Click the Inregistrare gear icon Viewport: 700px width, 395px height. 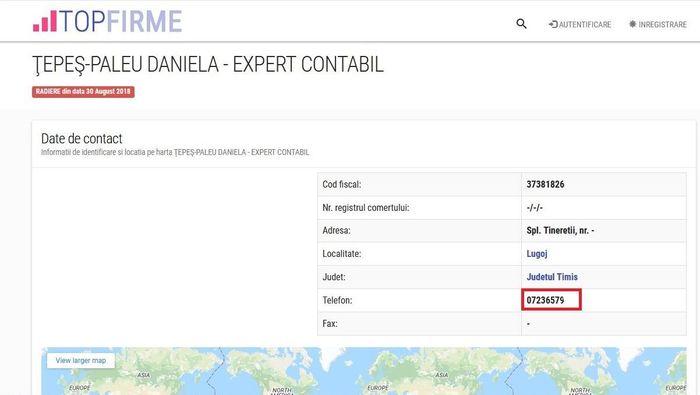pyautogui.click(x=633, y=24)
